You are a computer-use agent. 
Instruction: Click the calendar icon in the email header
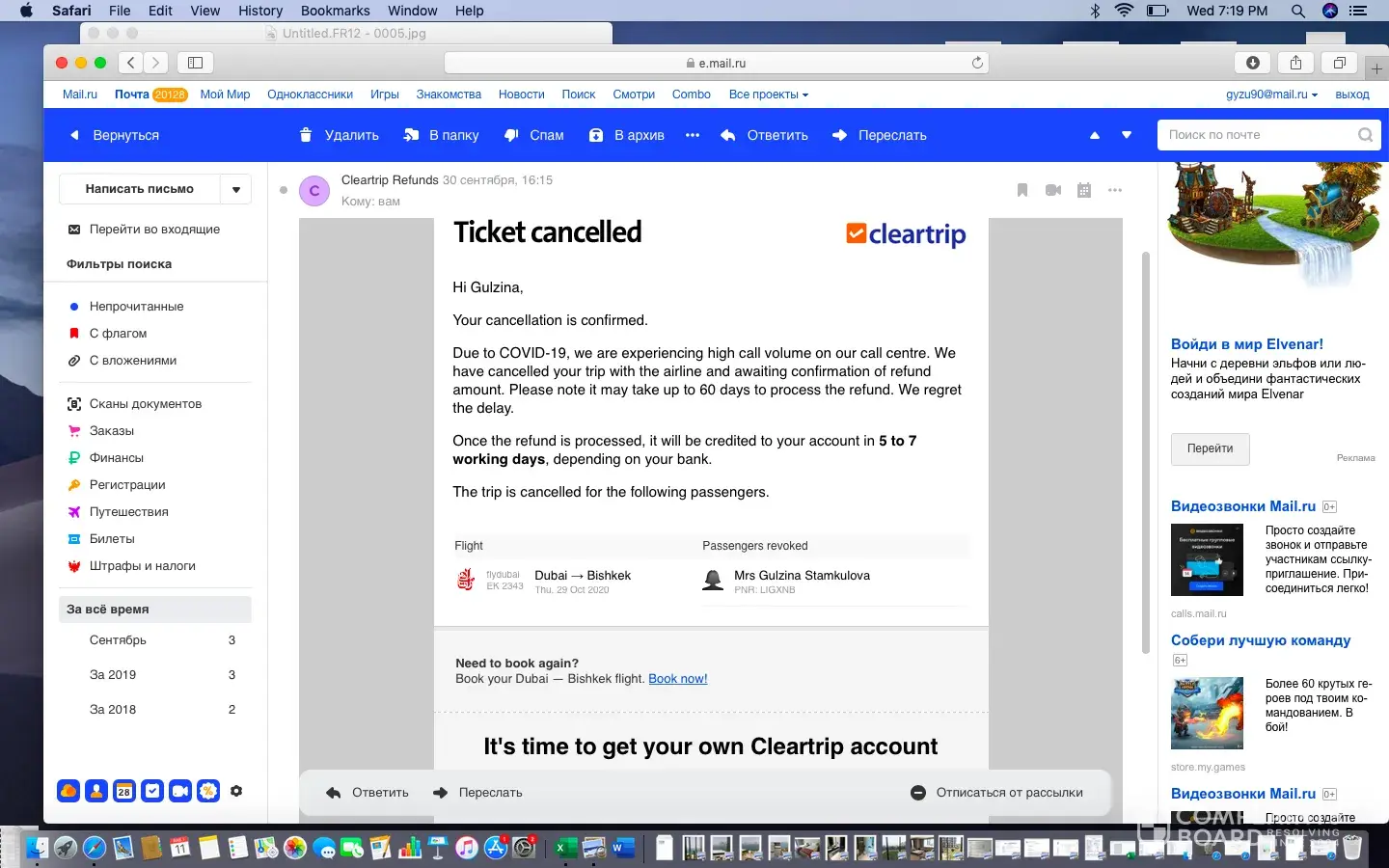1084,190
